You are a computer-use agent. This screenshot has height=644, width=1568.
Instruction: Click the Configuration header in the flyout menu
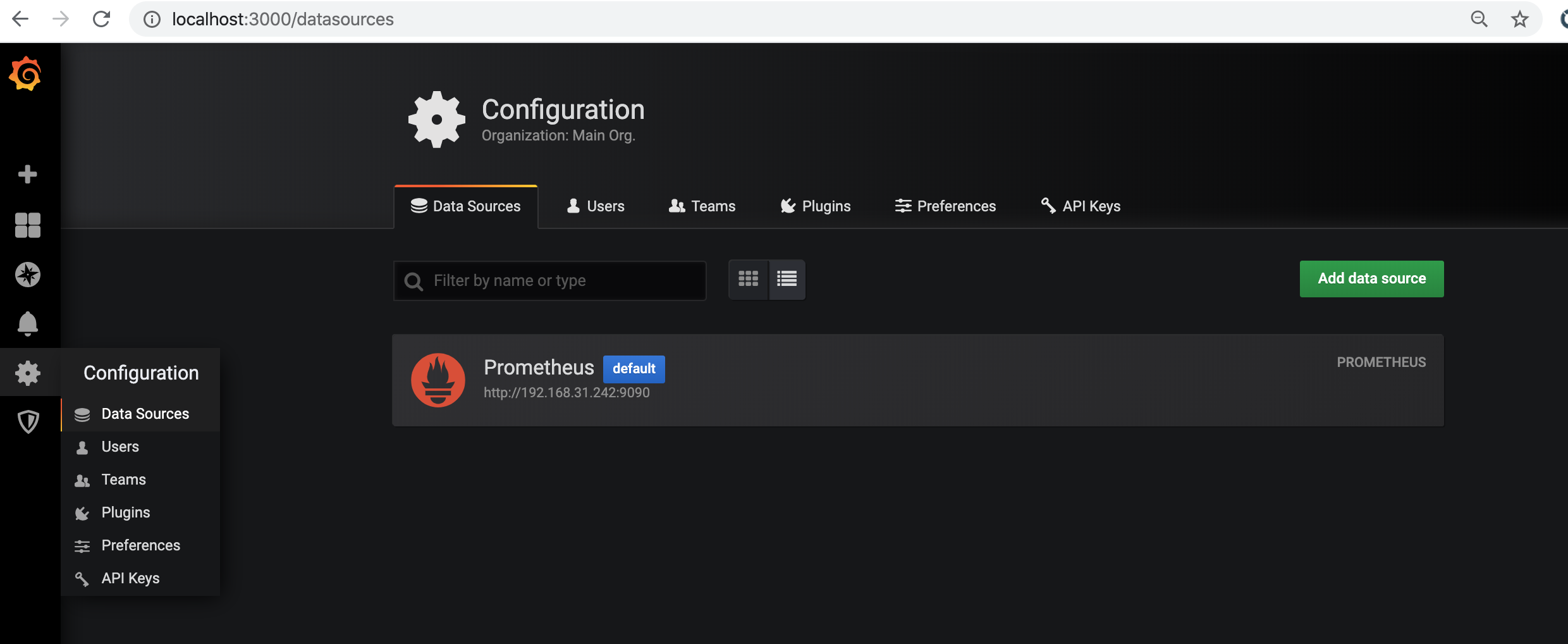141,373
